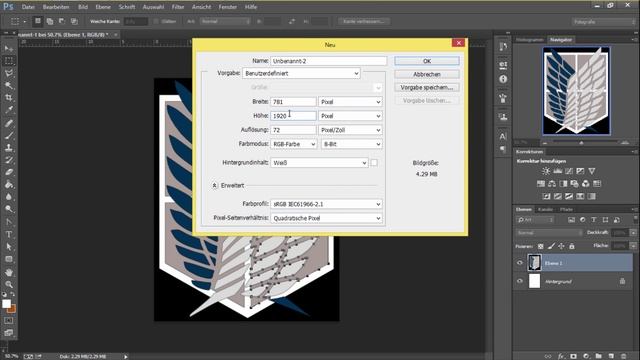The width and height of the screenshot is (640, 360).
Task: Select the Zoom tool
Action: coord(9,284)
